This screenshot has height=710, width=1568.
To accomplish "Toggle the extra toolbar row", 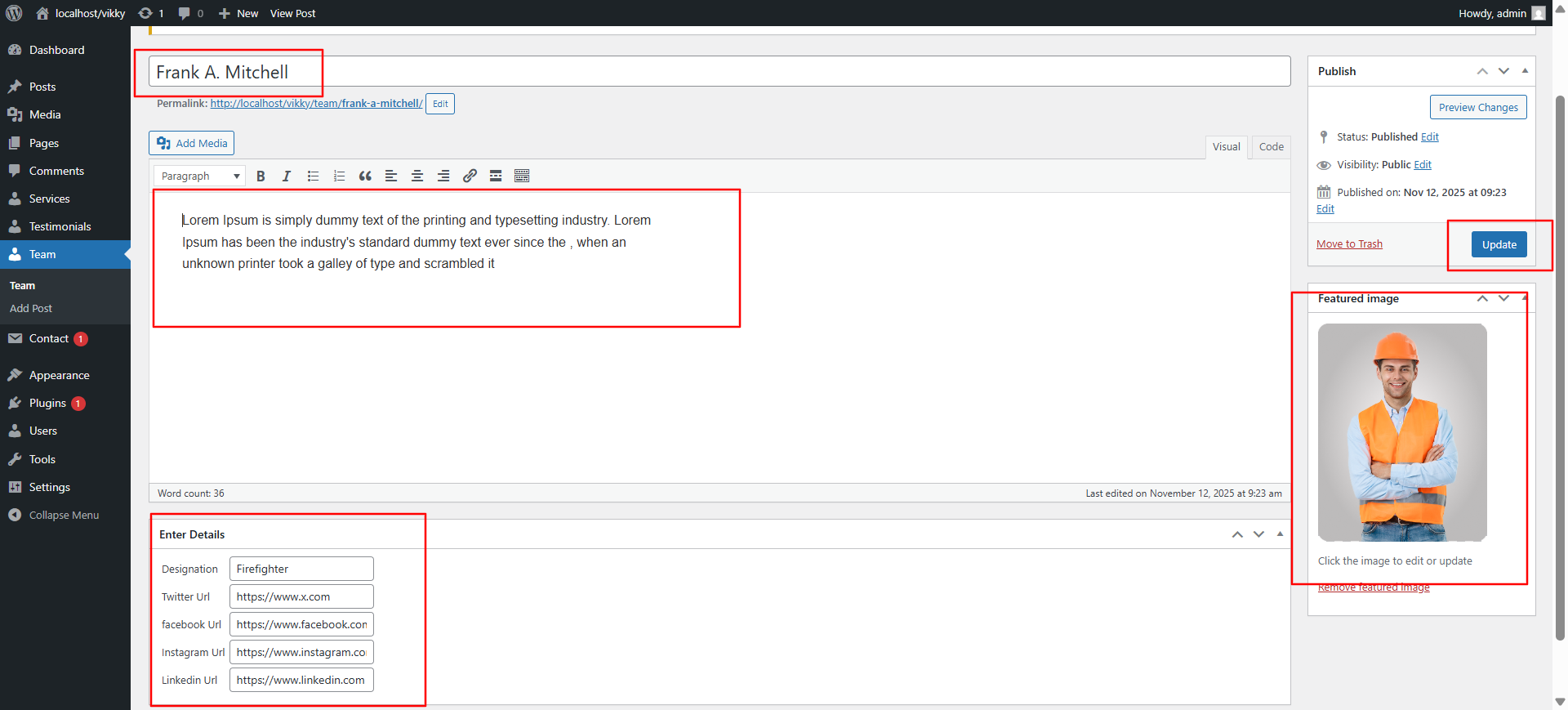I will (522, 176).
